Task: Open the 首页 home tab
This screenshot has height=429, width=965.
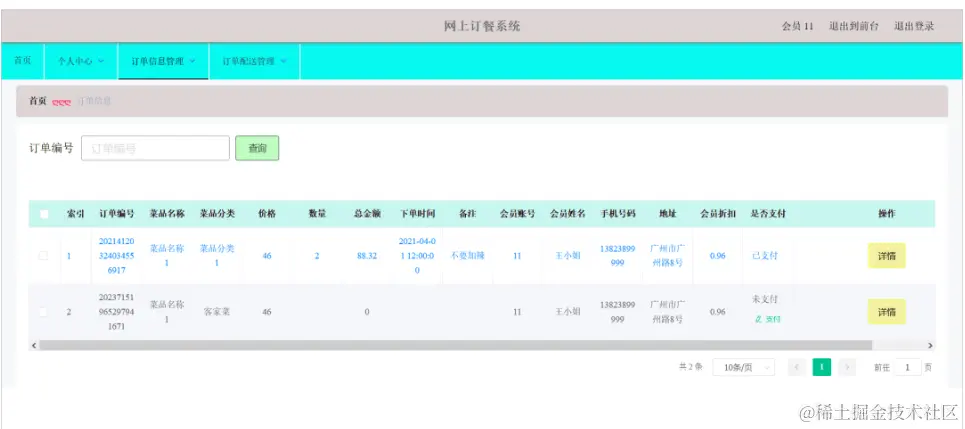Action: pos(23,61)
